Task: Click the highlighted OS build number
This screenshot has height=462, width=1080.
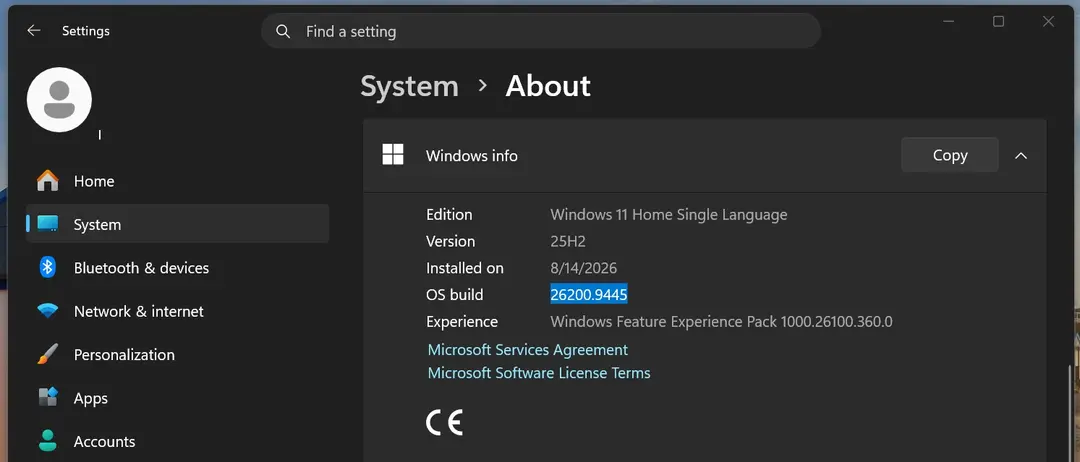Action: tap(589, 295)
